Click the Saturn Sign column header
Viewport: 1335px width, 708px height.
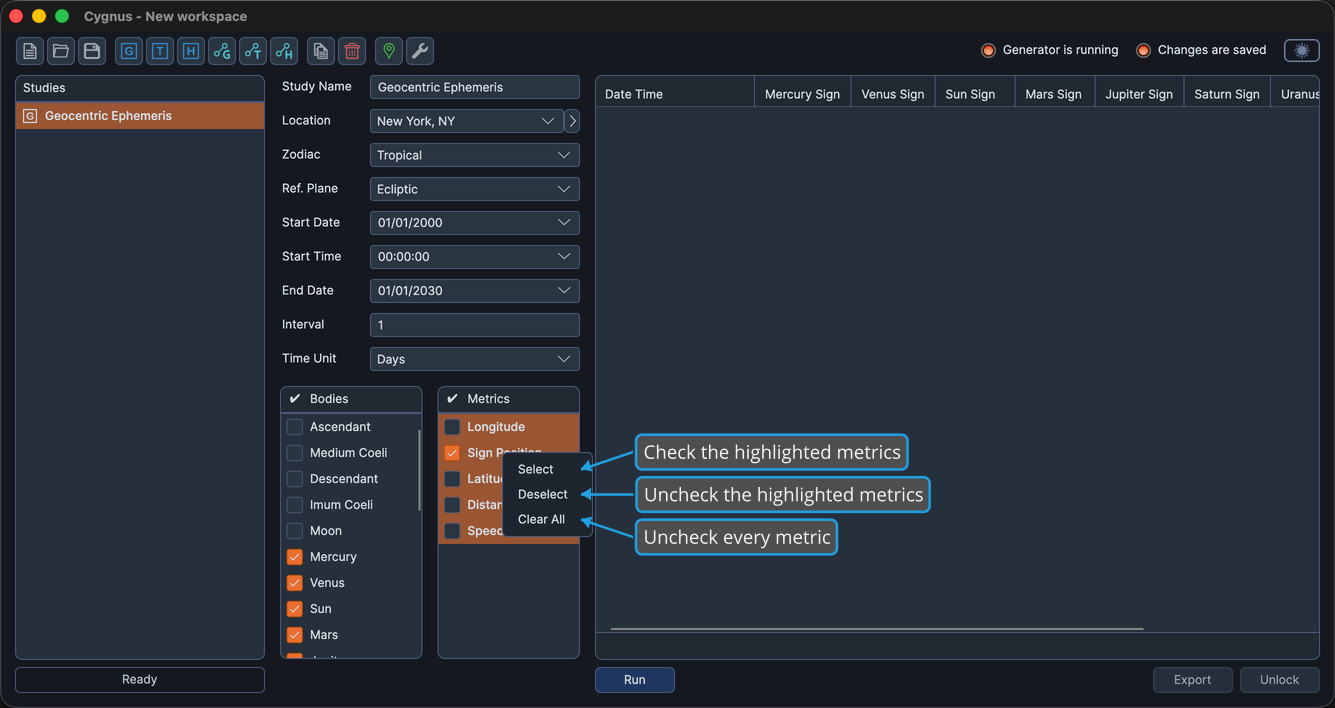tap(1227, 94)
